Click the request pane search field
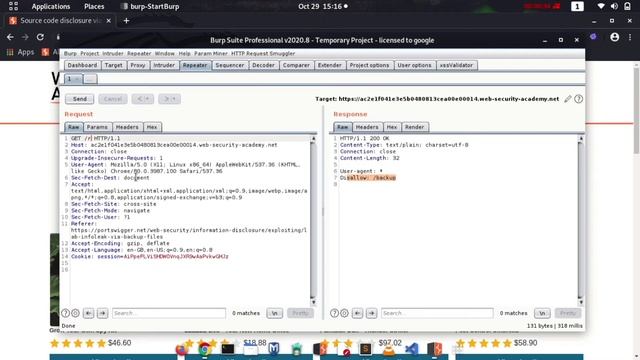The height and width of the screenshot is (360, 640). click(x=169, y=313)
